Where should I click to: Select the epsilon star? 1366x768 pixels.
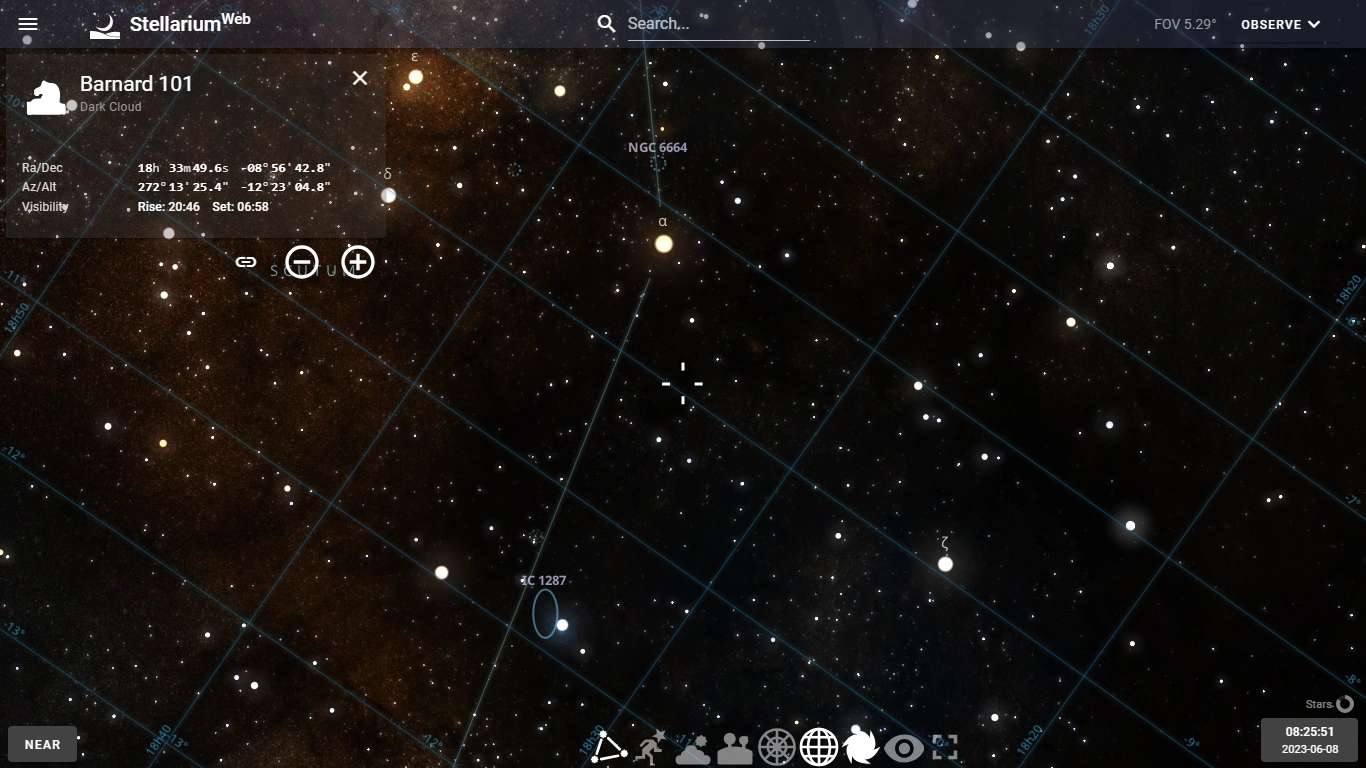416,76
